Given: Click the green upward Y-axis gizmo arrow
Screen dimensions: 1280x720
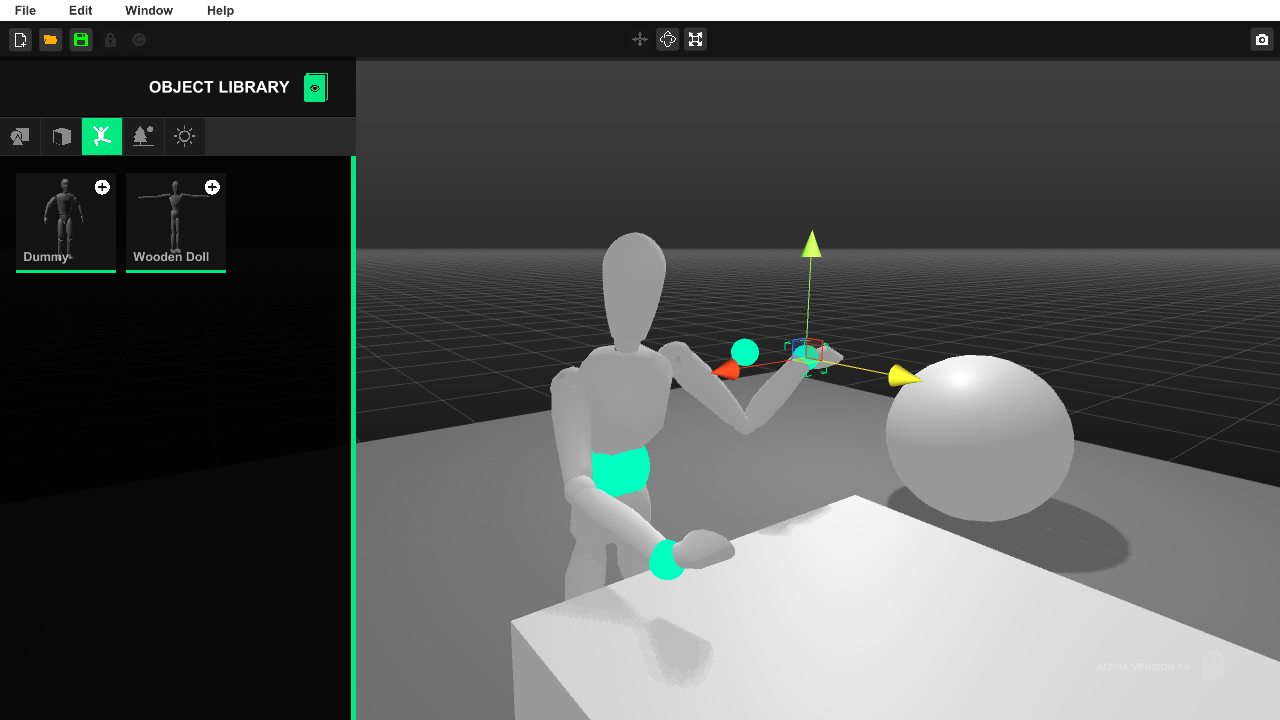Looking at the screenshot, I should [811, 245].
